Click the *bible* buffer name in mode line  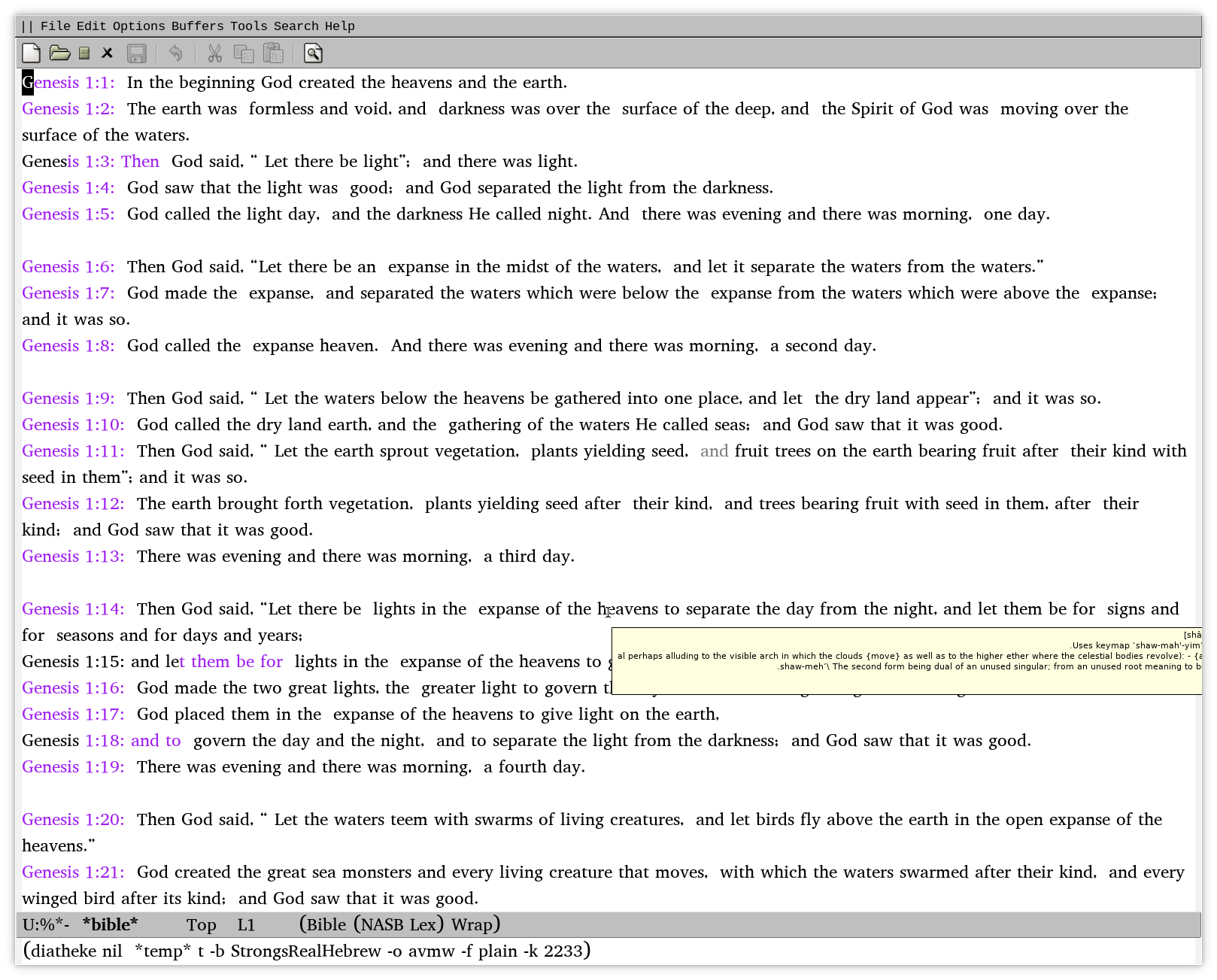110,925
